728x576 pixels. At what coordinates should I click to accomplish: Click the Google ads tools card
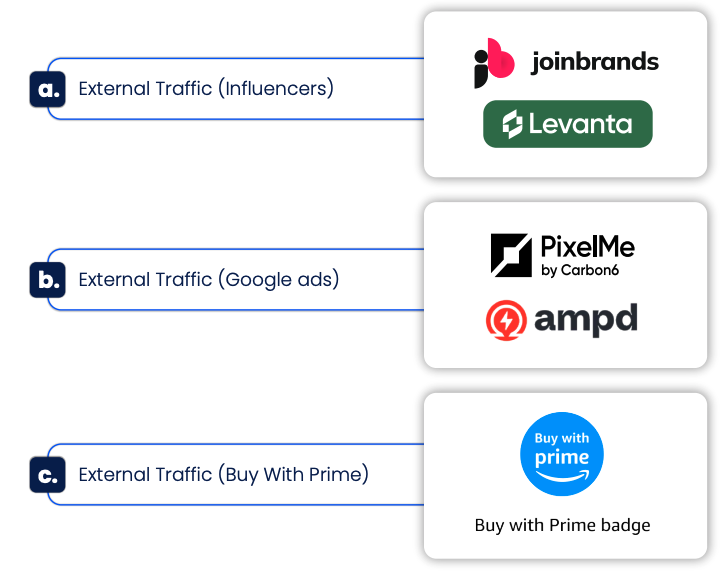click(x=566, y=285)
